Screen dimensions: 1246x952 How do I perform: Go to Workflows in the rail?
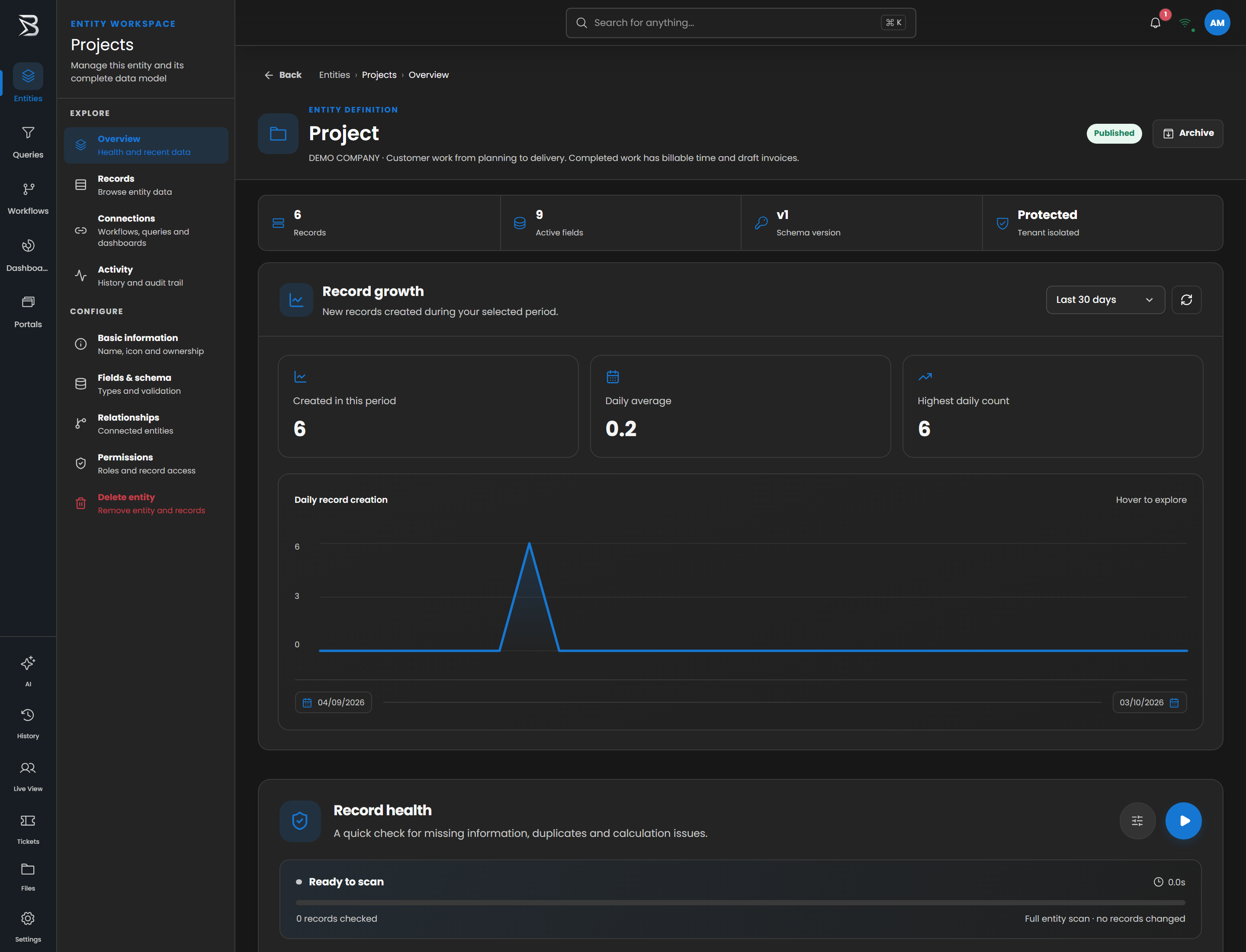[28, 198]
